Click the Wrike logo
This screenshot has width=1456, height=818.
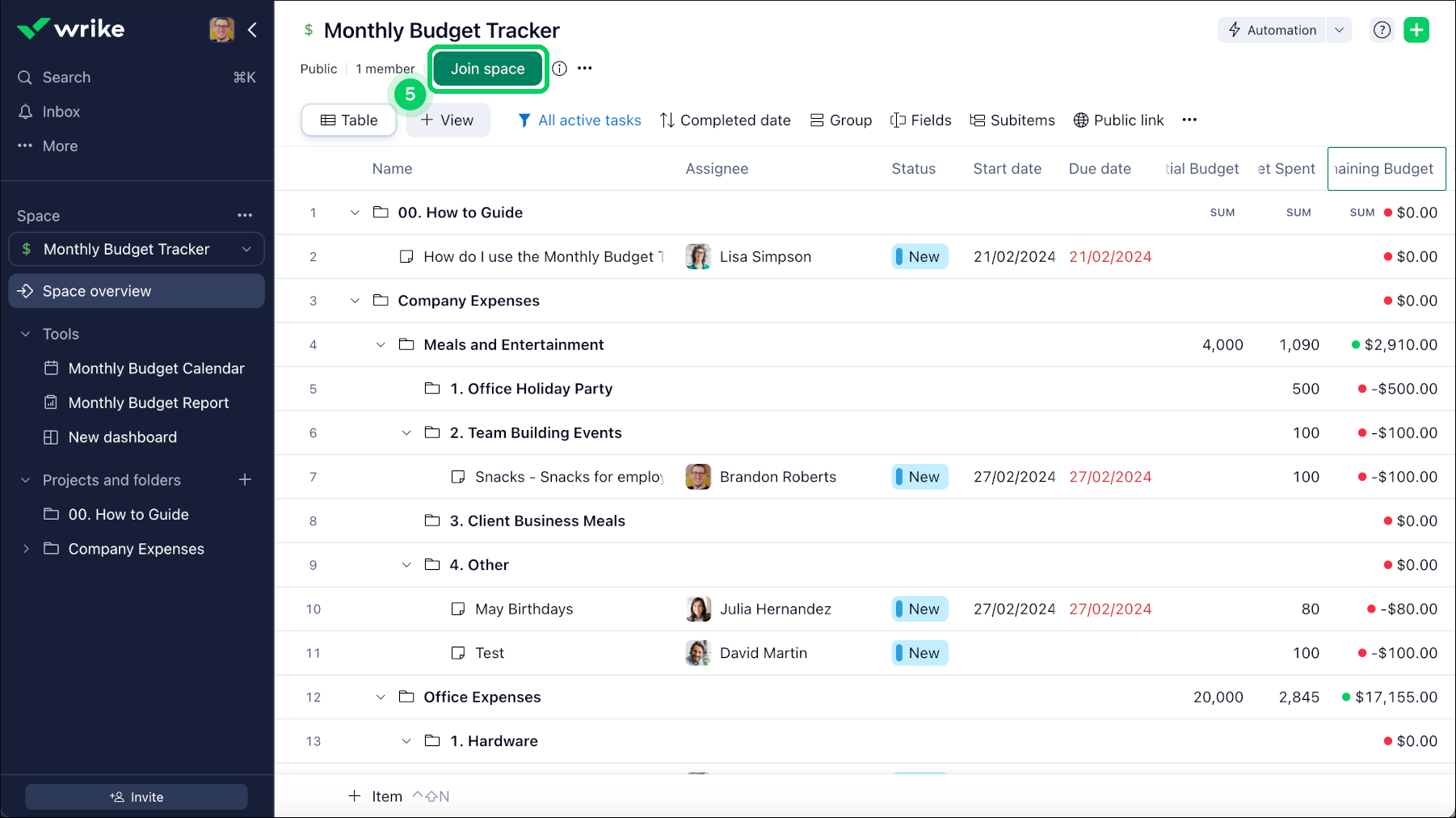71,29
